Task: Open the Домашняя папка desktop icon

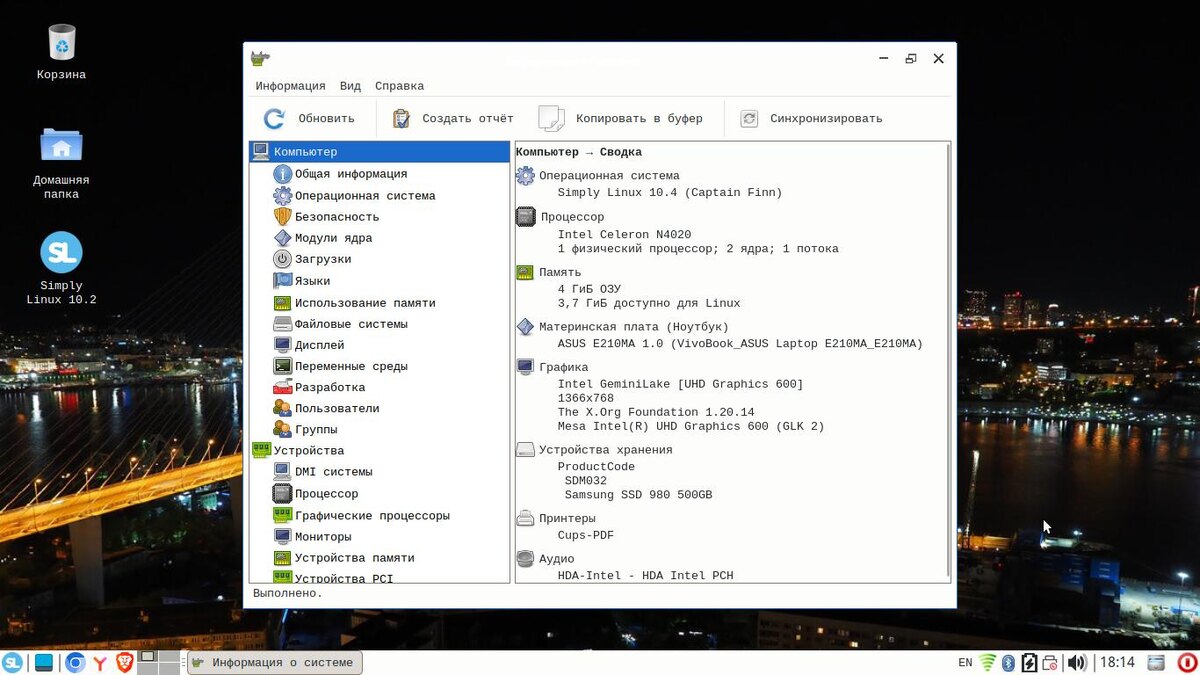Action: 62,146
